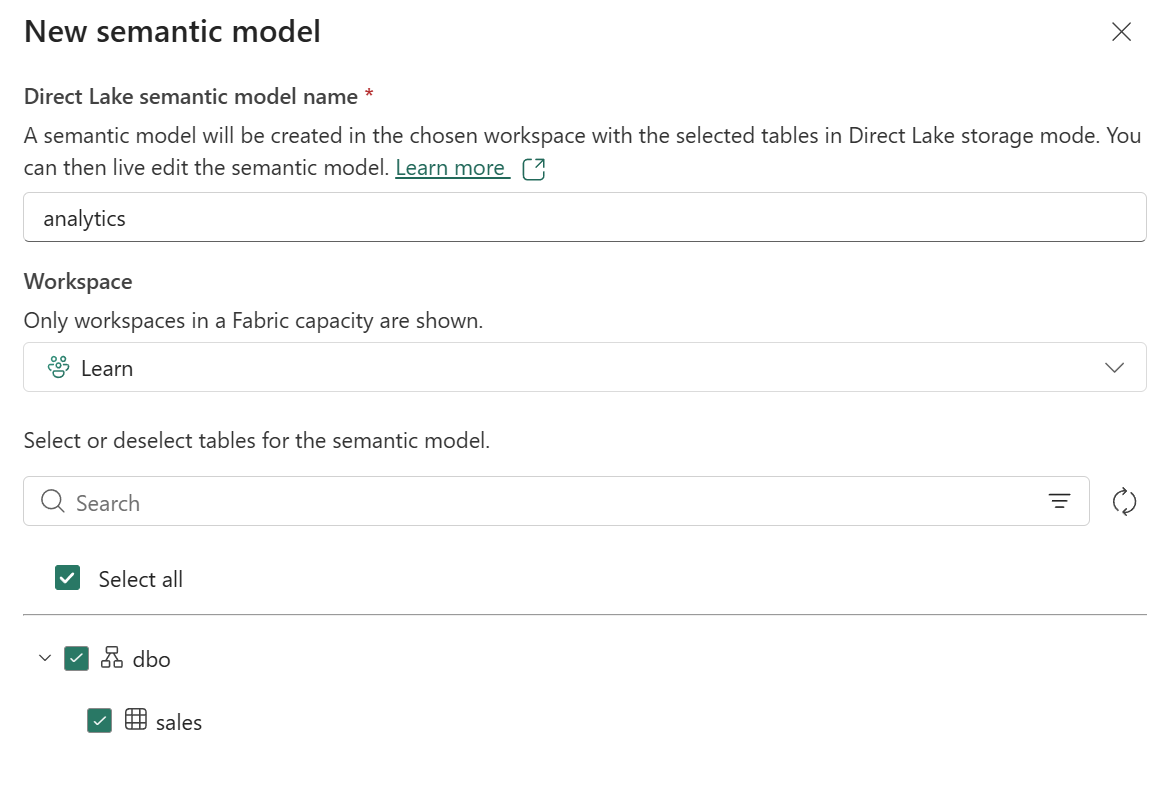Image resolution: width=1172 pixels, height=786 pixels.
Task: Click the search magnifier icon
Action: [x=51, y=501]
